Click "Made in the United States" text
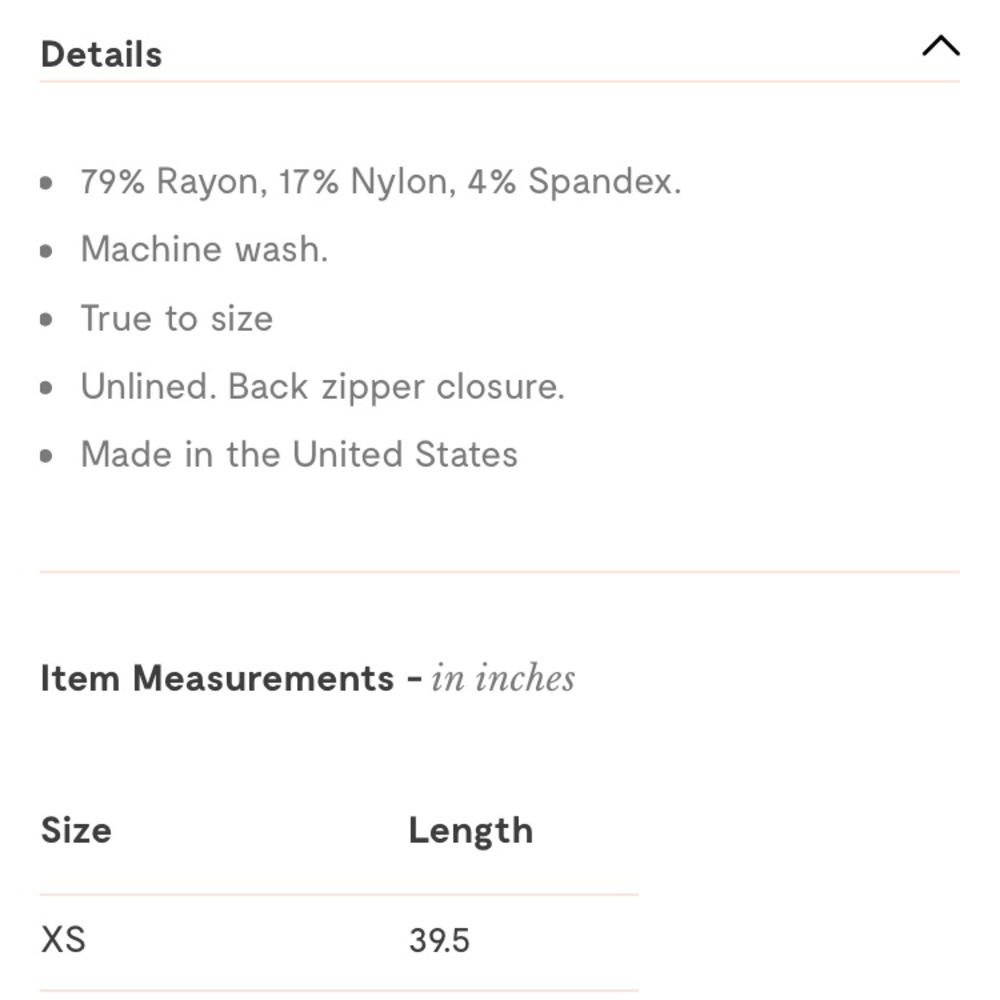 (x=299, y=455)
